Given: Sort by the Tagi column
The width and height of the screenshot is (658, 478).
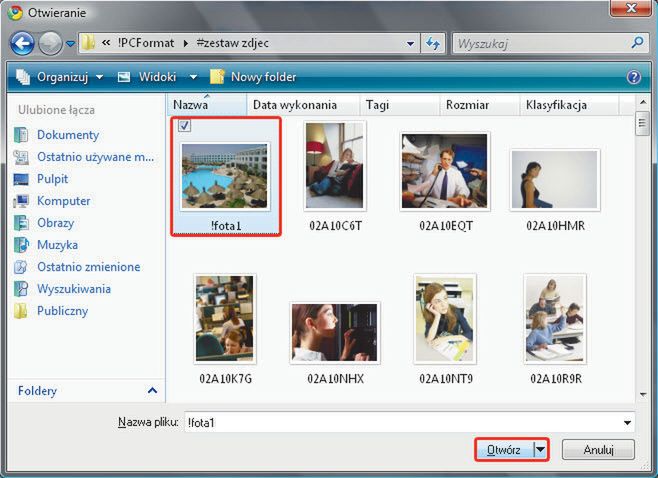Looking at the screenshot, I should (399, 105).
